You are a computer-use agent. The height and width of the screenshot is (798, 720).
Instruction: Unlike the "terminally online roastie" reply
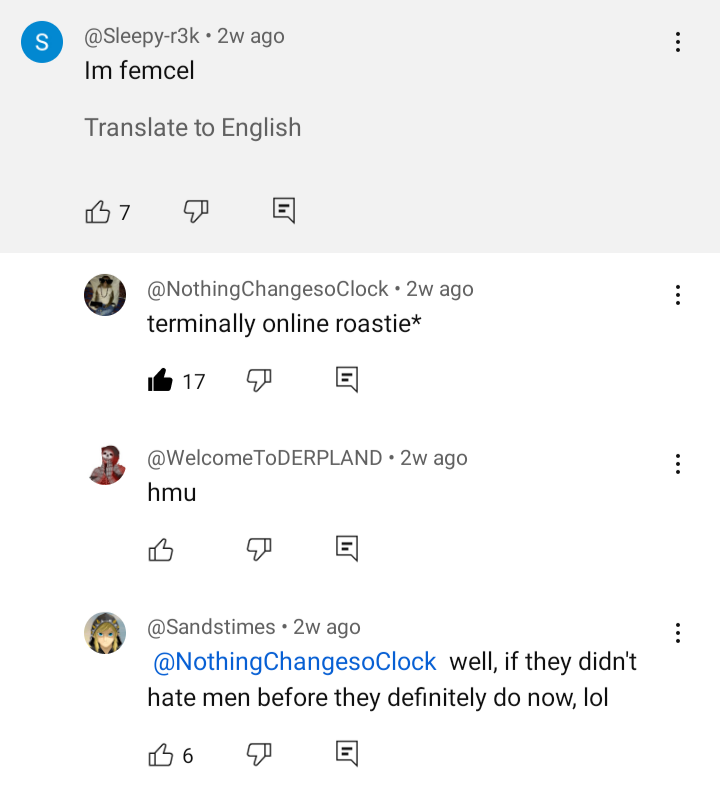tap(160, 380)
